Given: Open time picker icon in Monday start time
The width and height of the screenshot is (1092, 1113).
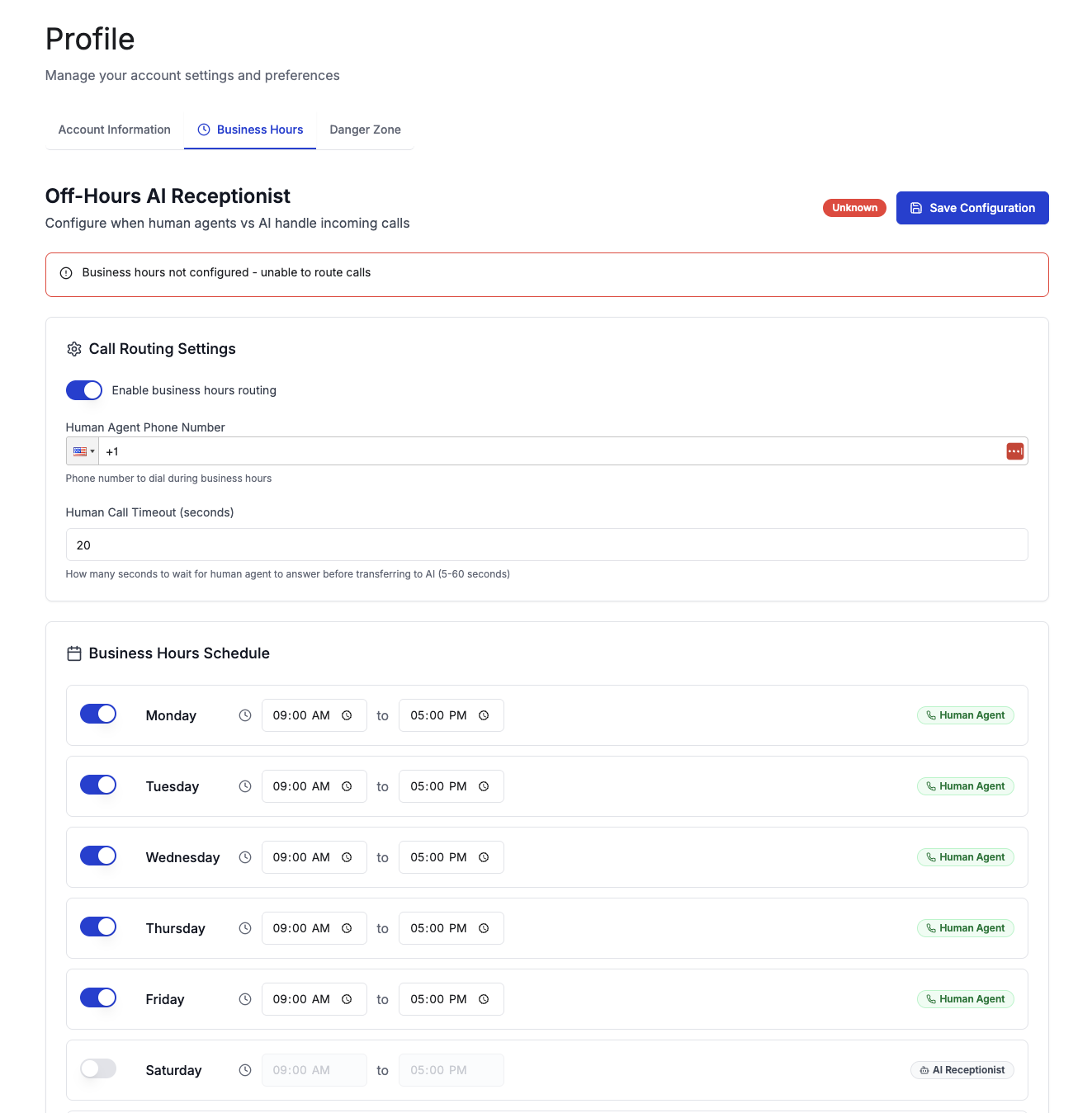Looking at the screenshot, I should [347, 715].
